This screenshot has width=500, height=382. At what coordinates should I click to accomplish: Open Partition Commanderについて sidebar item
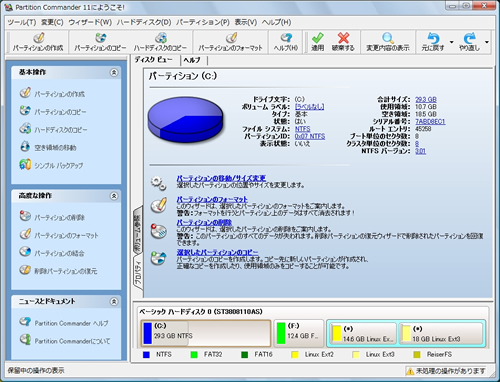(x=65, y=341)
